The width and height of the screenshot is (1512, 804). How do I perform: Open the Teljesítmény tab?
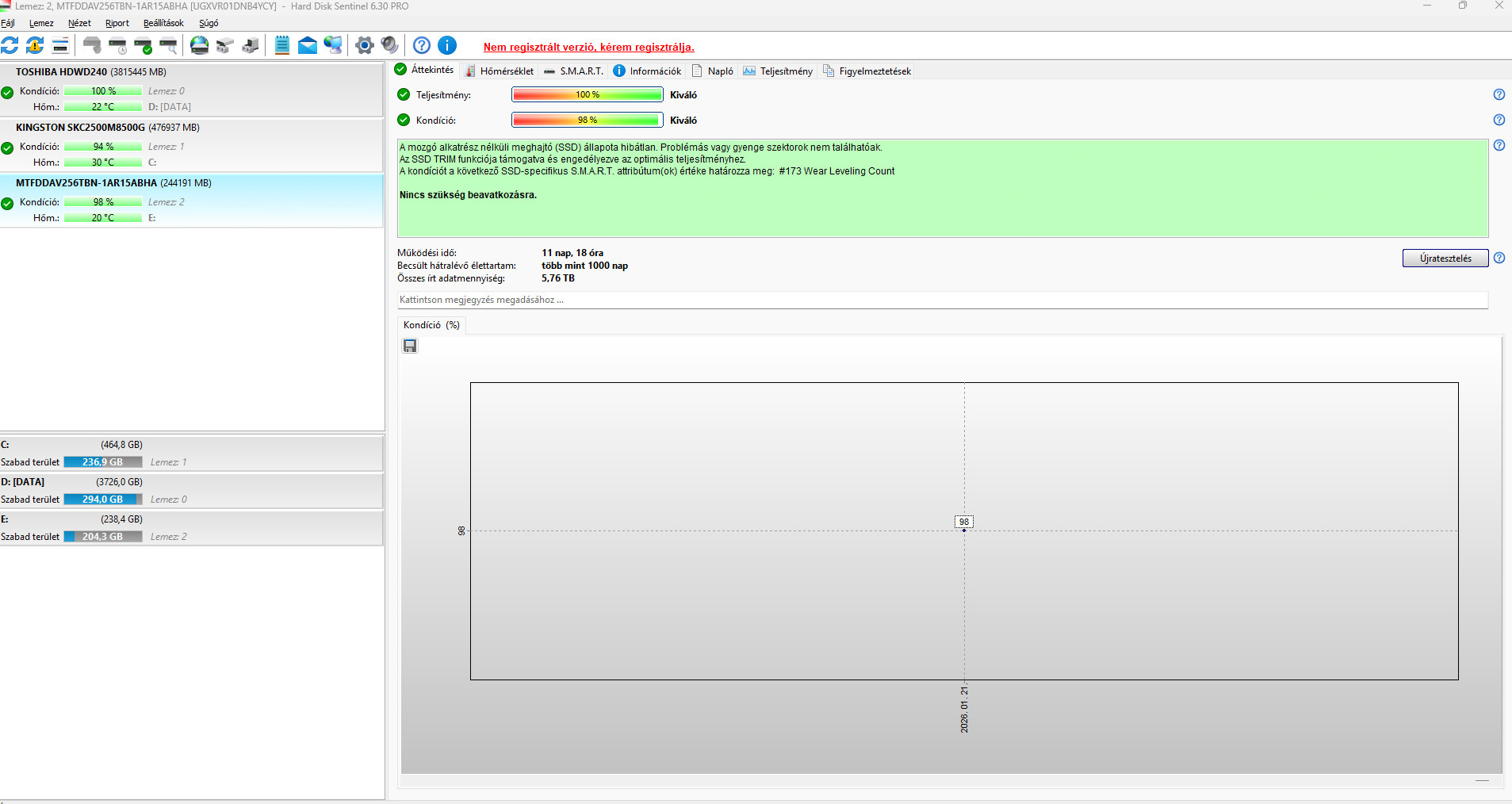point(778,71)
